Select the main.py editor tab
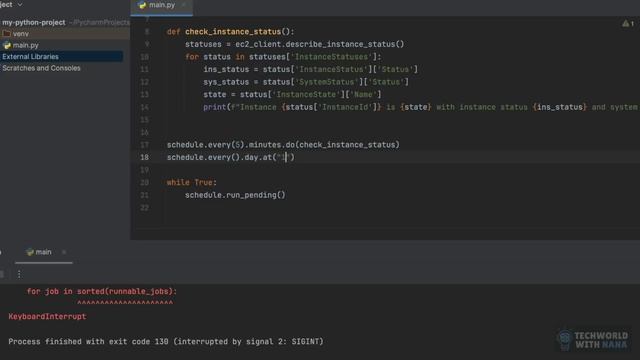640x360 pixels. 162,5
